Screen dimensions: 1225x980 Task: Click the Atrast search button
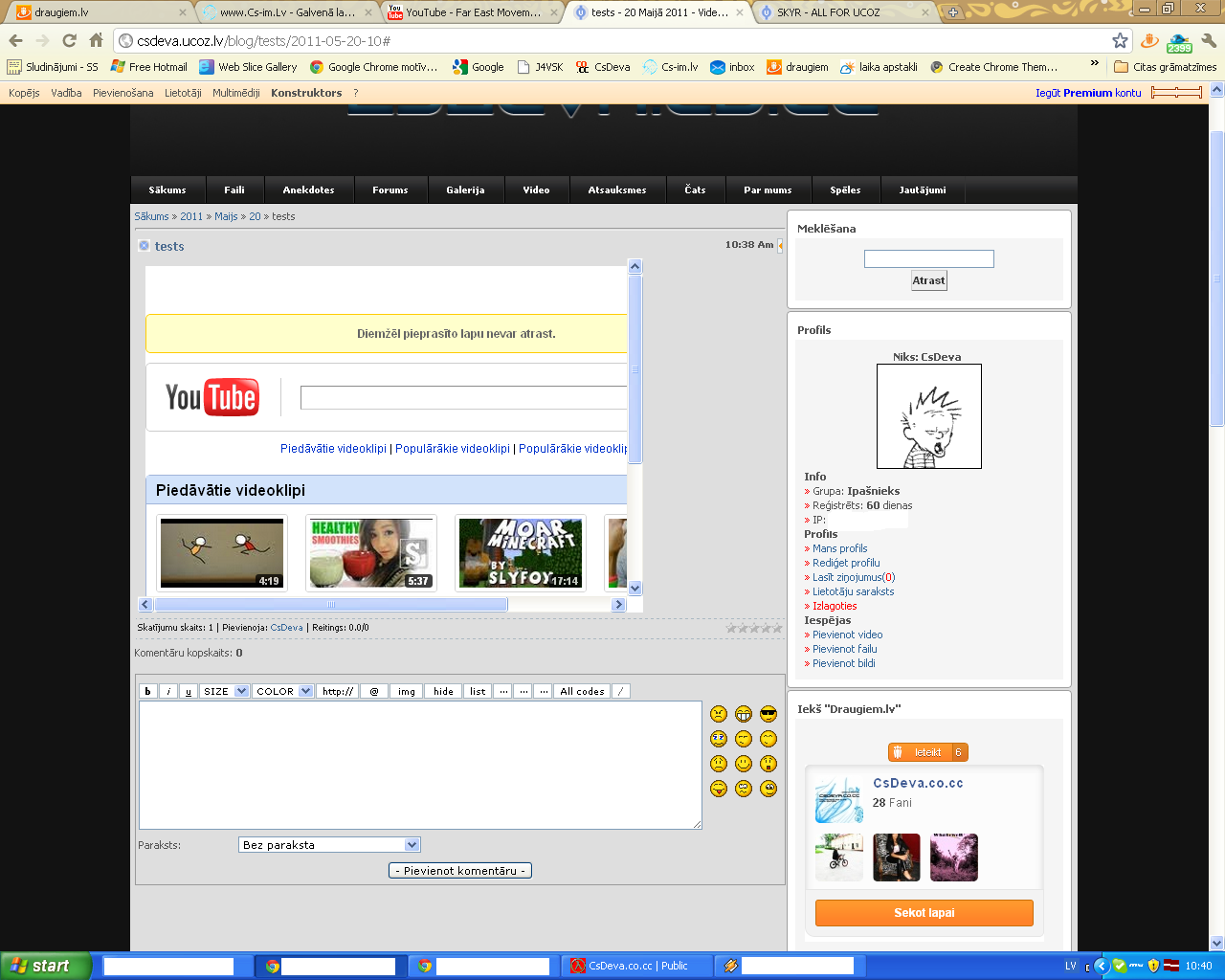[929, 280]
